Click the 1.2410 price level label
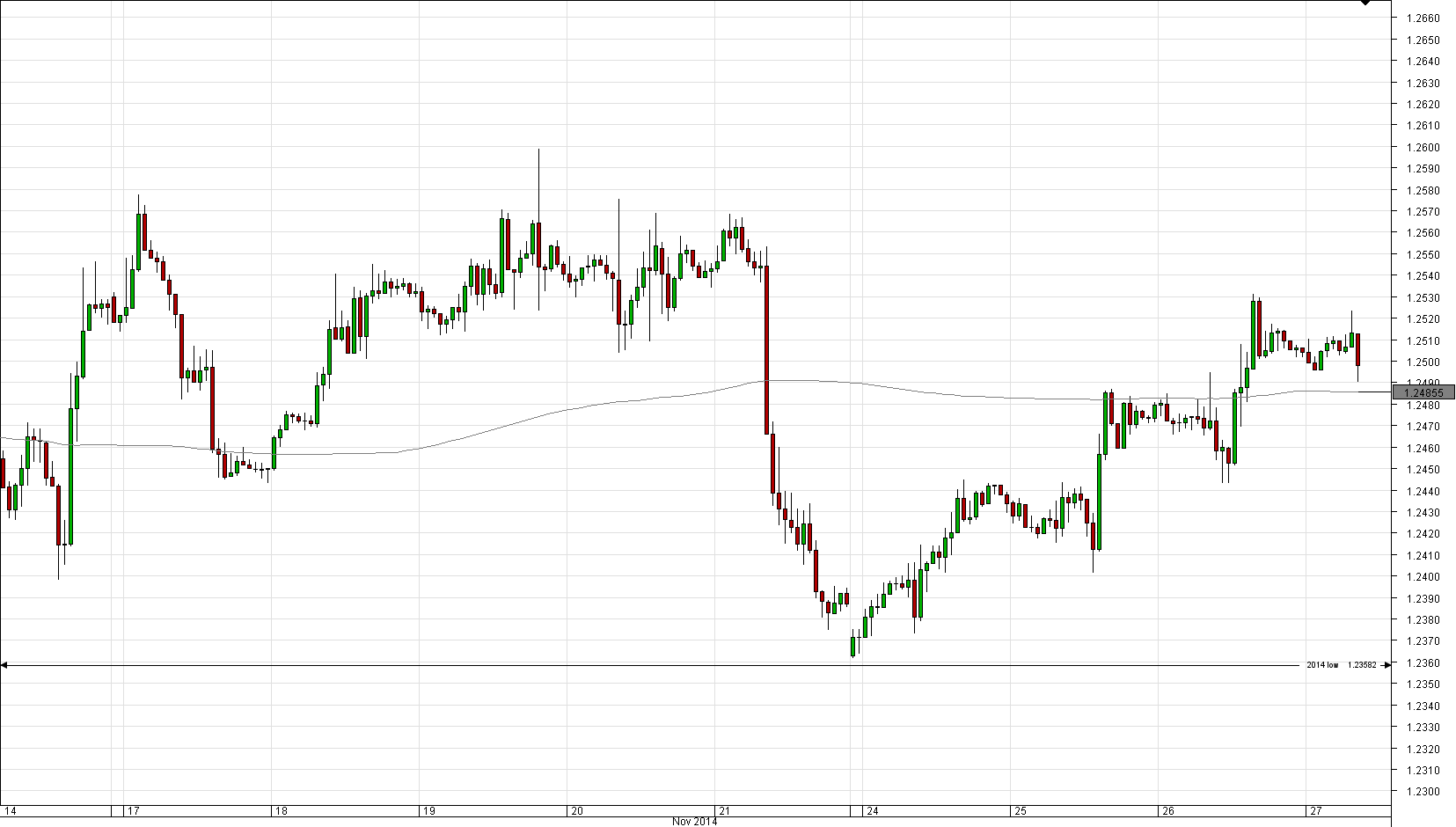Image resolution: width=1456 pixels, height=827 pixels. coord(1423,556)
